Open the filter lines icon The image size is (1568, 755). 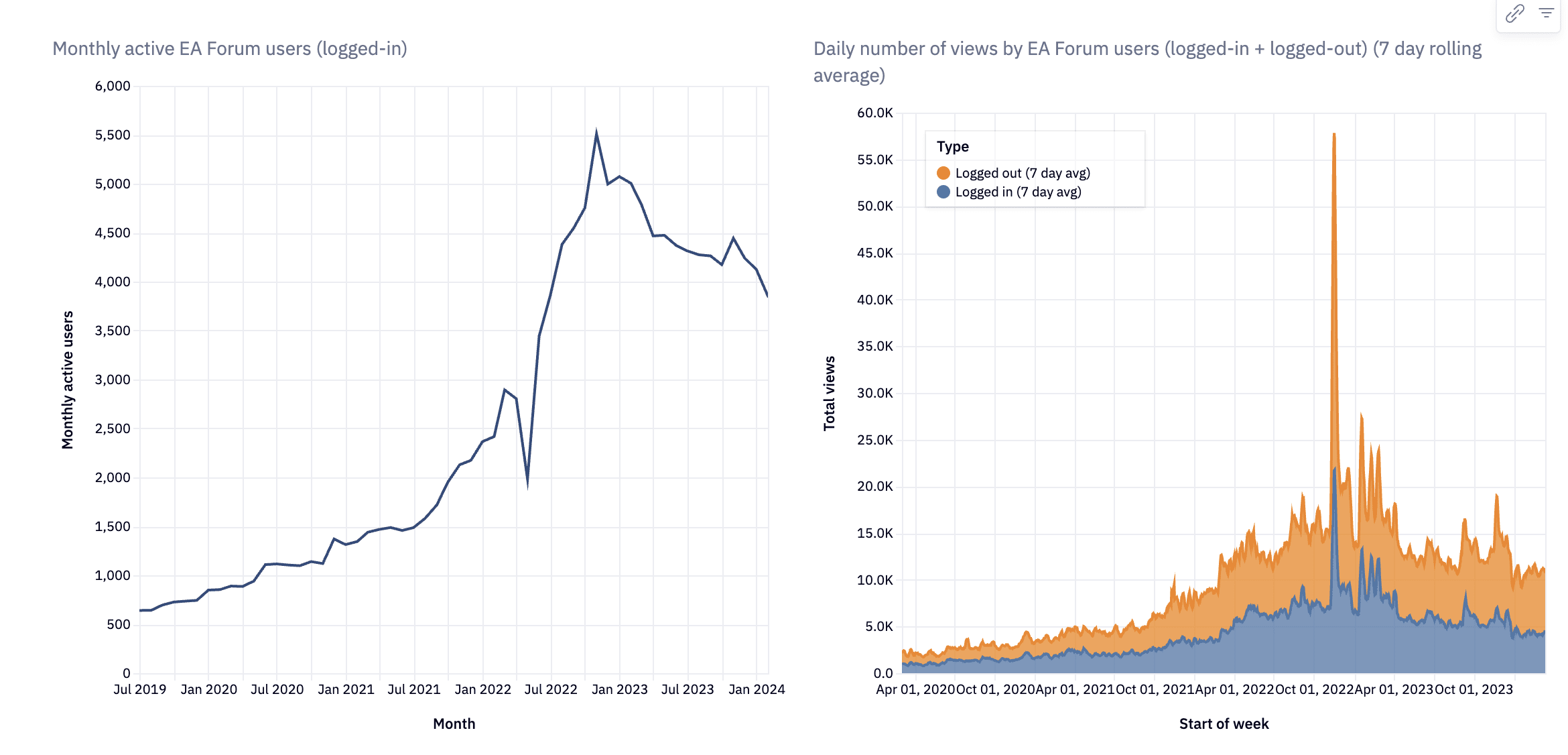(x=1546, y=13)
